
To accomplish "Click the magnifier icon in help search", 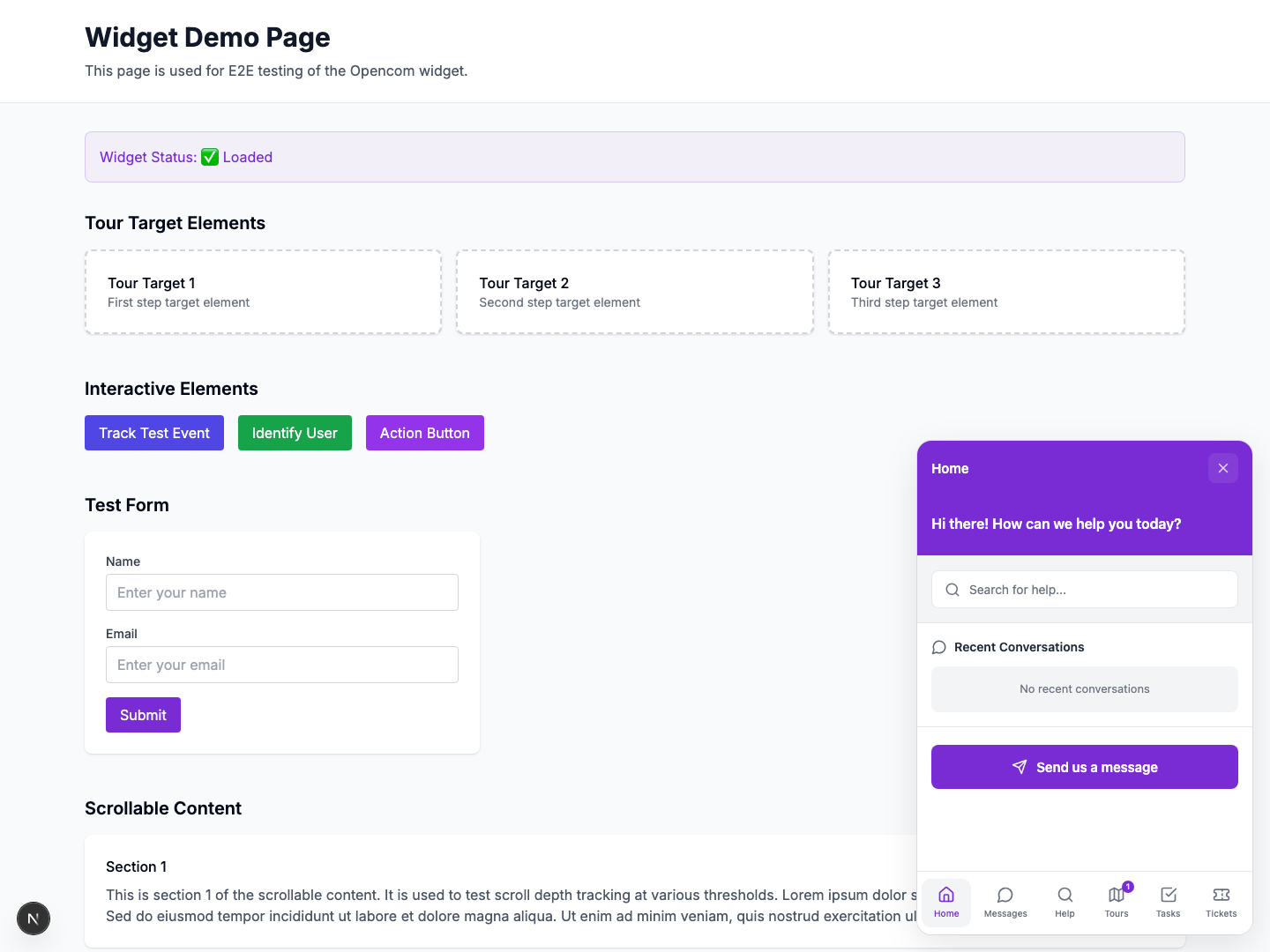I will click(952, 590).
